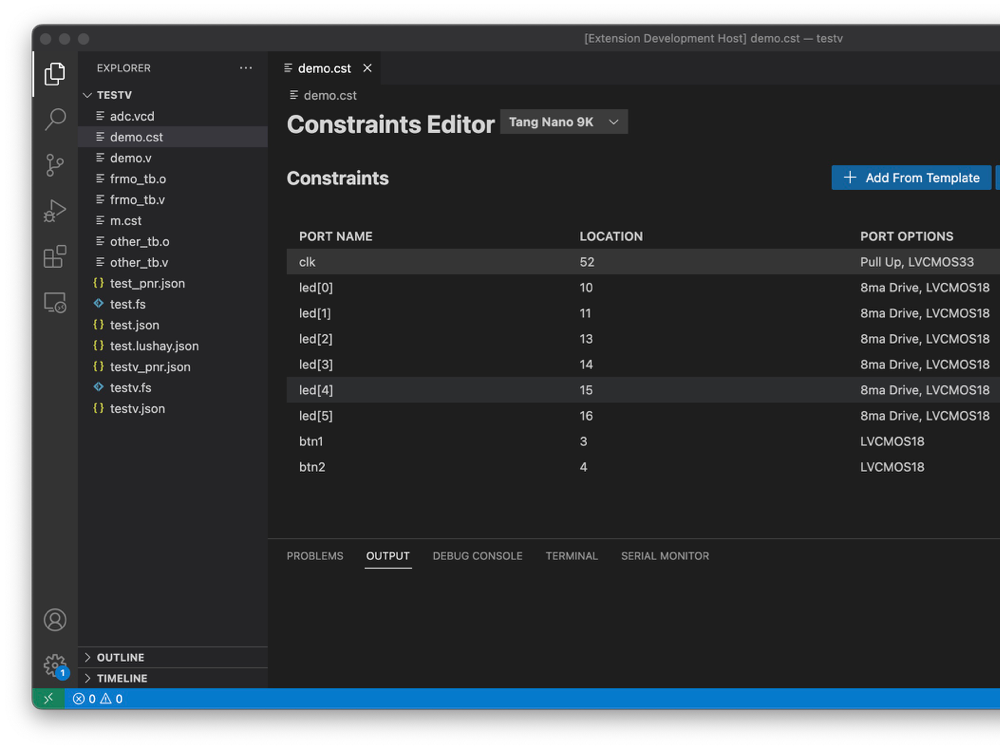Select the clk constraint row

click(x=643, y=261)
